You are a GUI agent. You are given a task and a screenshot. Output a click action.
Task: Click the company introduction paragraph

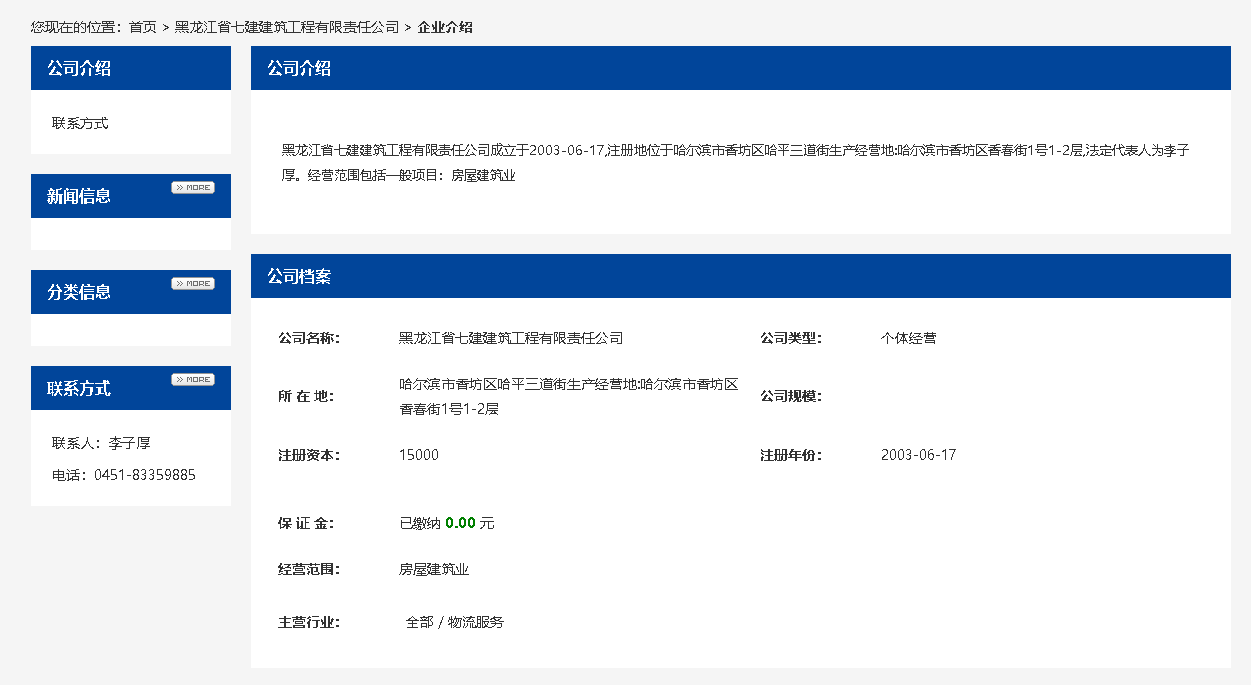tap(735, 163)
